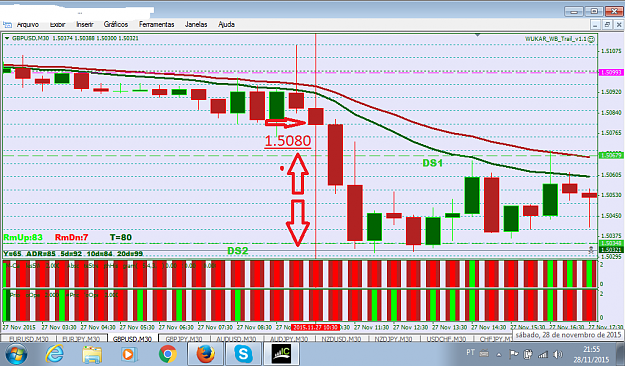The width and height of the screenshot is (625, 366).
Task: Open the Janelas menu
Action: coord(196,25)
